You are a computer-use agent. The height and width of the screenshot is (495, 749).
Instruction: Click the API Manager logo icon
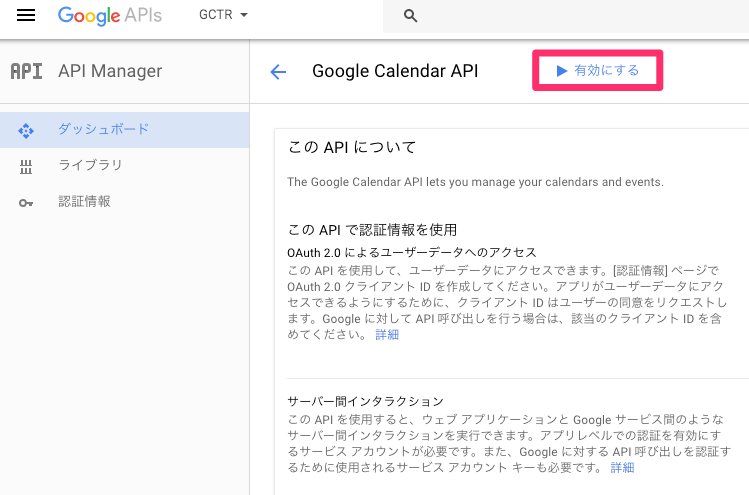coord(26,71)
